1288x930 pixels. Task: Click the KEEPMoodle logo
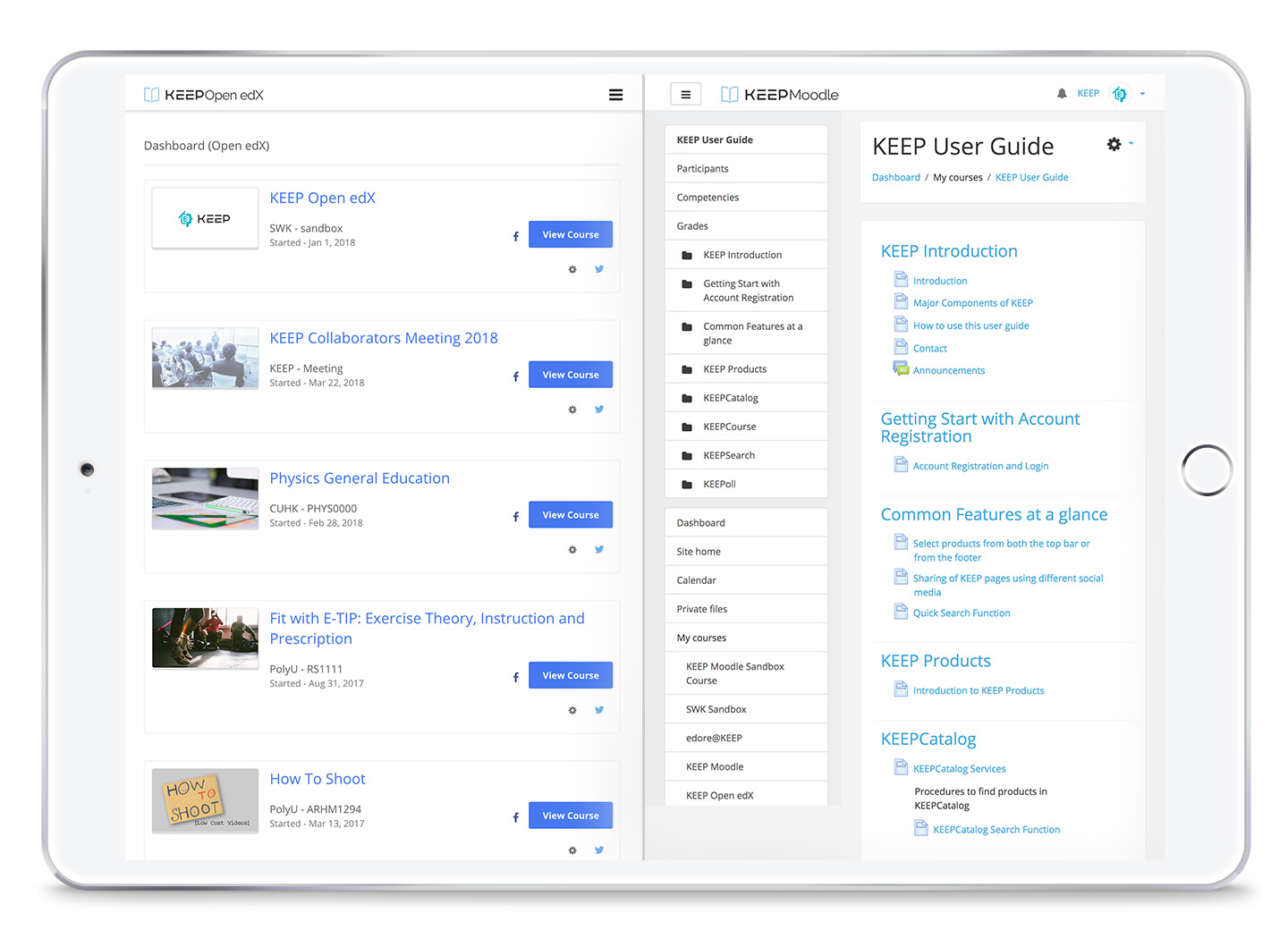coord(780,95)
